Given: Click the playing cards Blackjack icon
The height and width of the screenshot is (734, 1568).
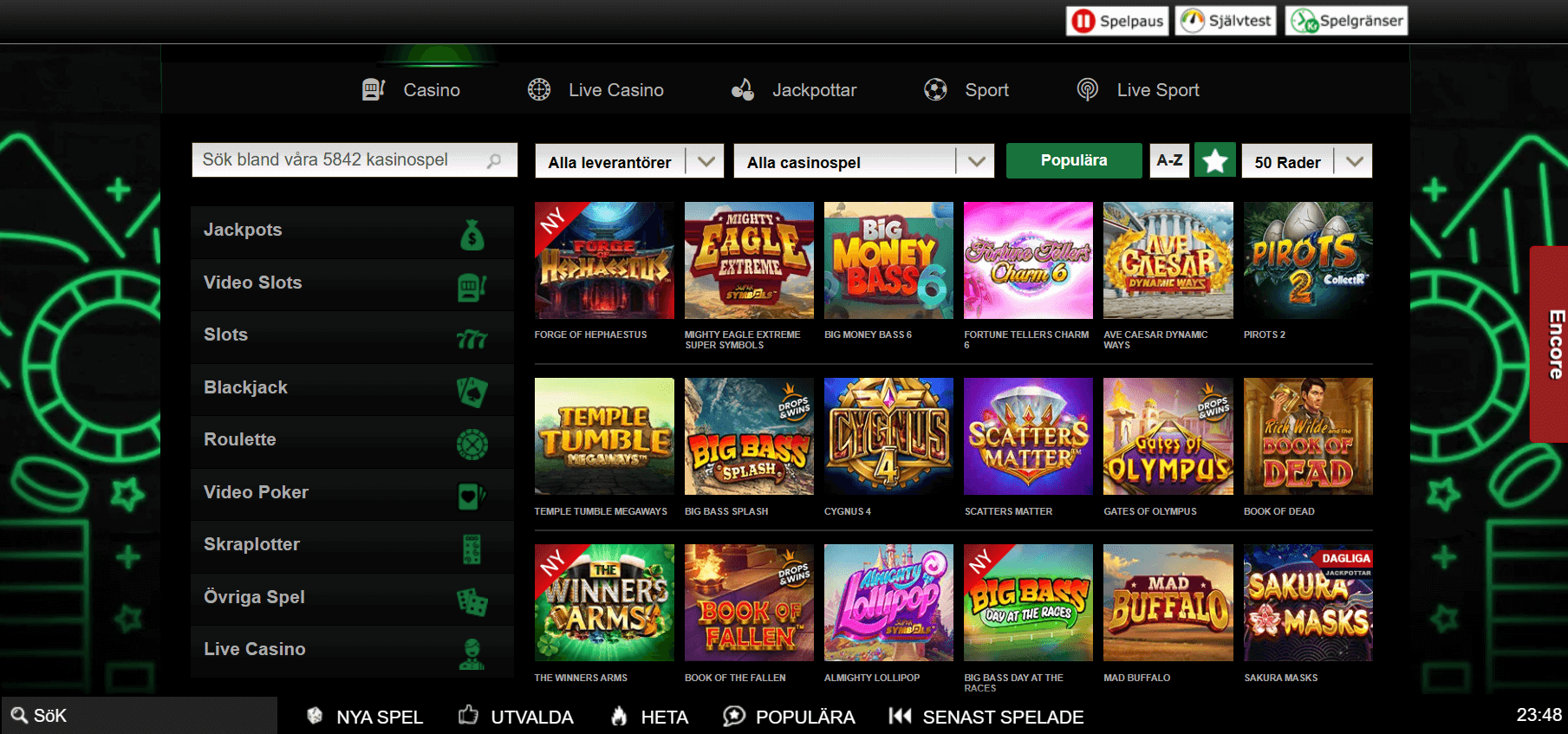Looking at the screenshot, I should (x=472, y=392).
